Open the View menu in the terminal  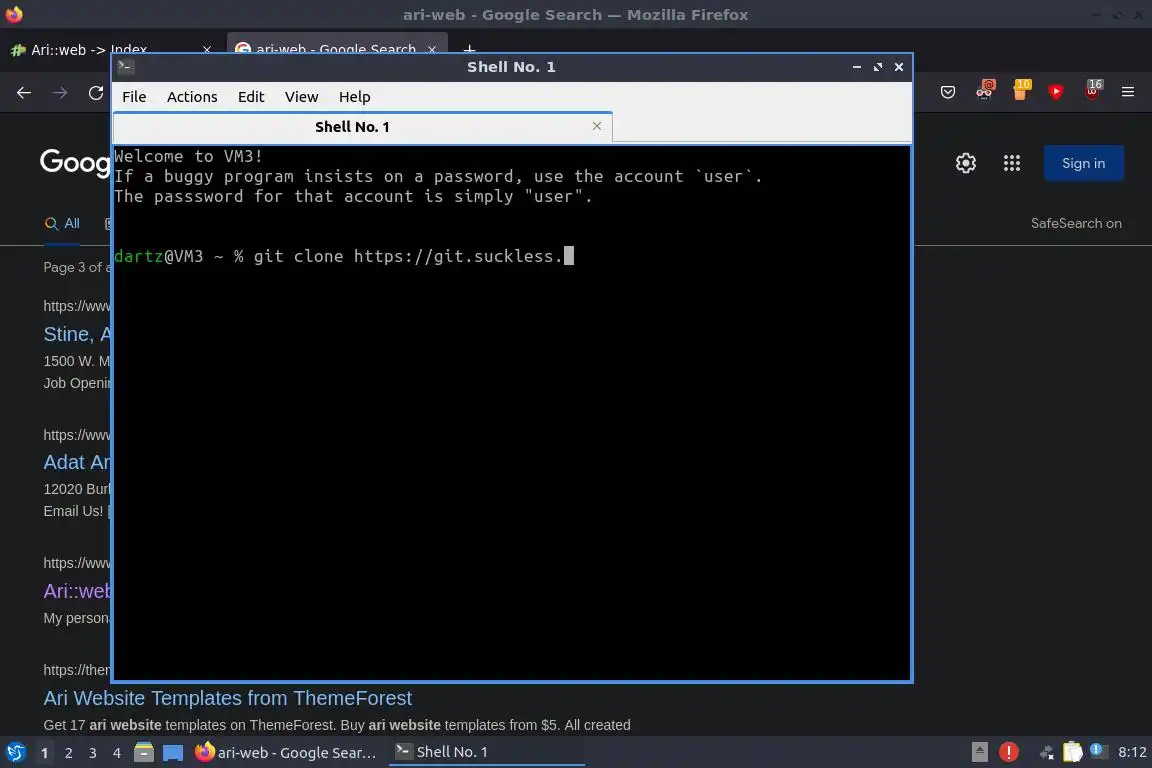pyautogui.click(x=301, y=97)
